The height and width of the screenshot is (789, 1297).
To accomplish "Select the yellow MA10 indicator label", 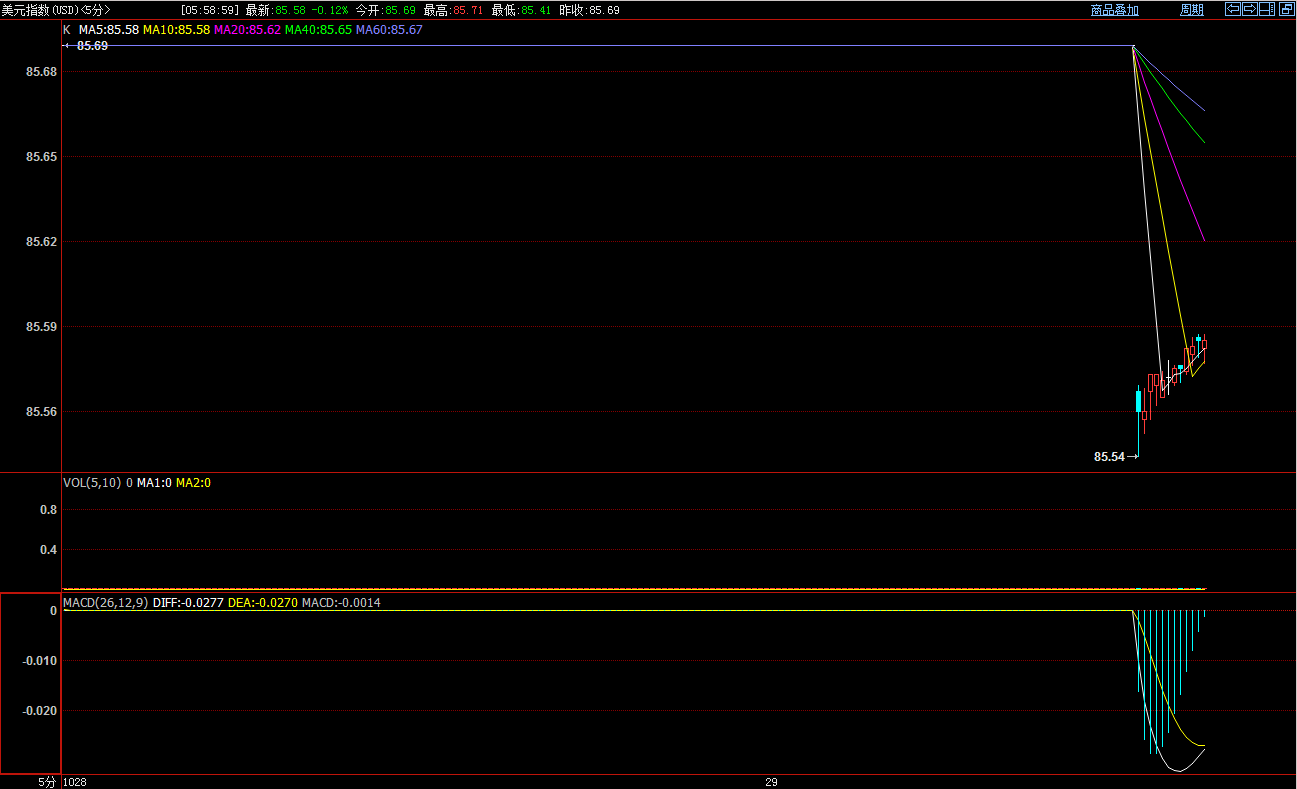I will pyautogui.click(x=176, y=30).
